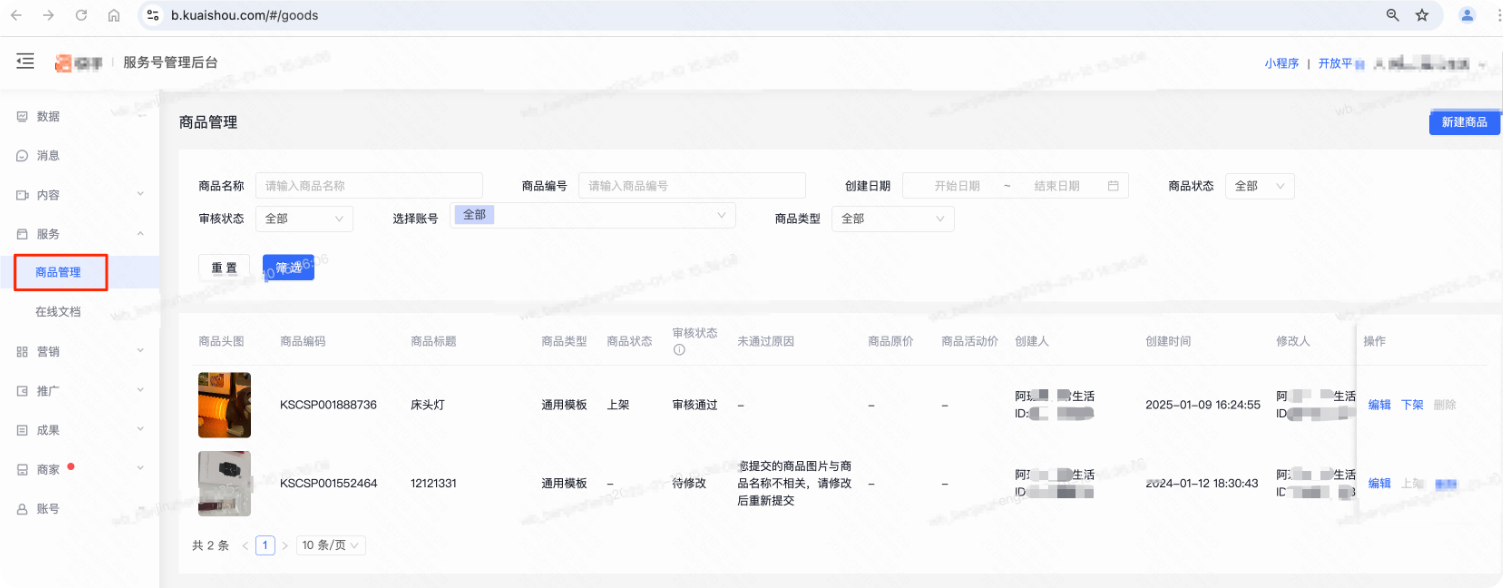This screenshot has height=588, width=1503.
Task: Open the 商品状态 dropdown showing 全部
Action: point(1259,185)
